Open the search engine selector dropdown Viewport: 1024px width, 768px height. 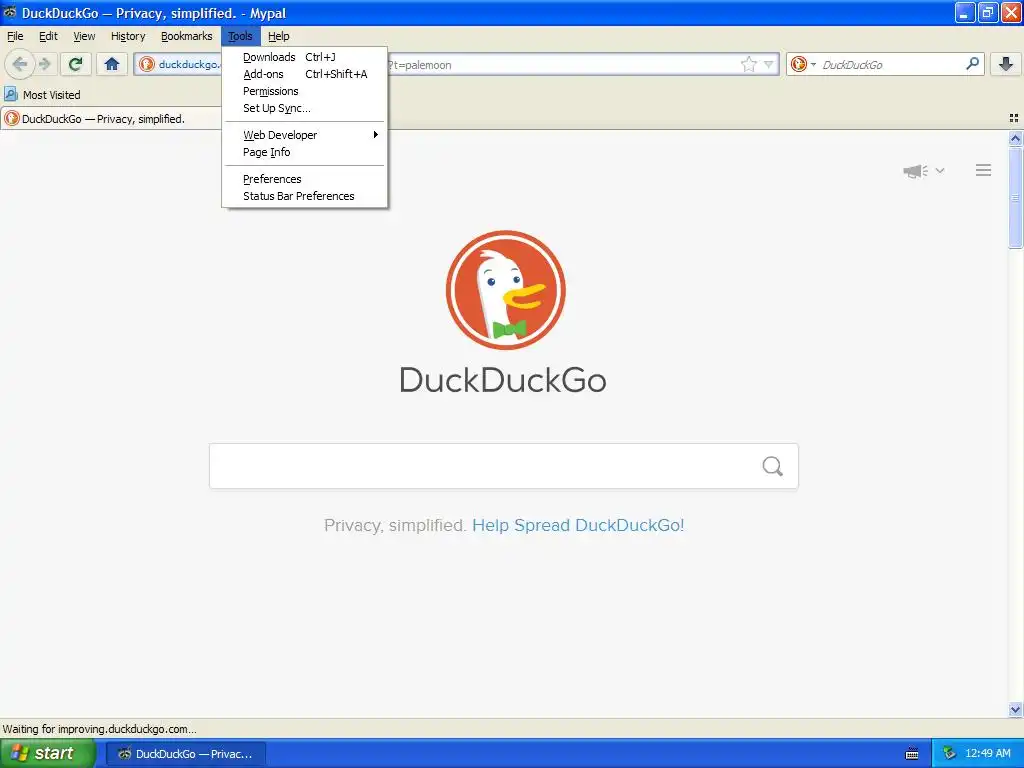pos(803,64)
